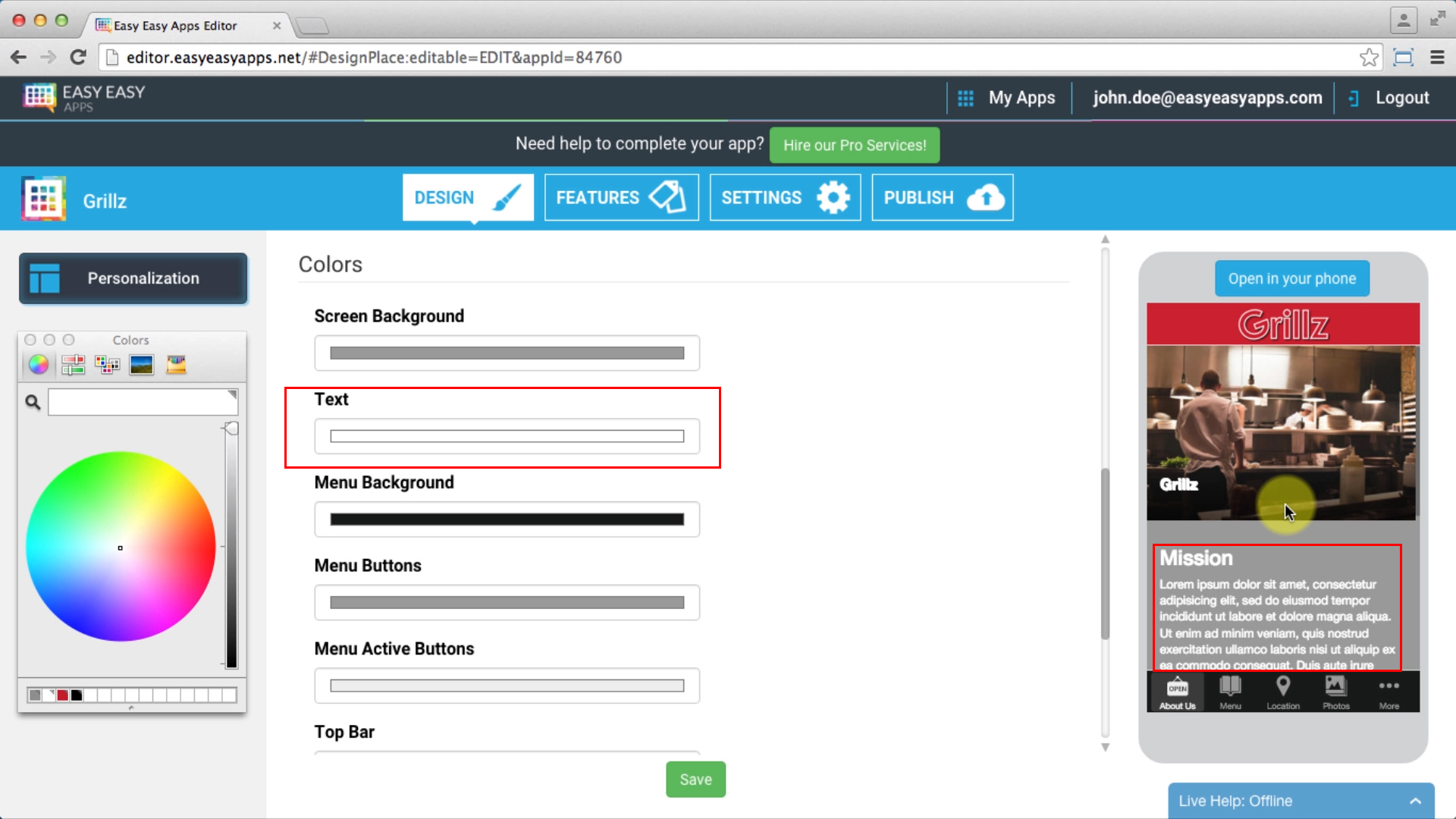Select the color wheel icon in palette
This screenshot has width=1456, height=819.
38,364
